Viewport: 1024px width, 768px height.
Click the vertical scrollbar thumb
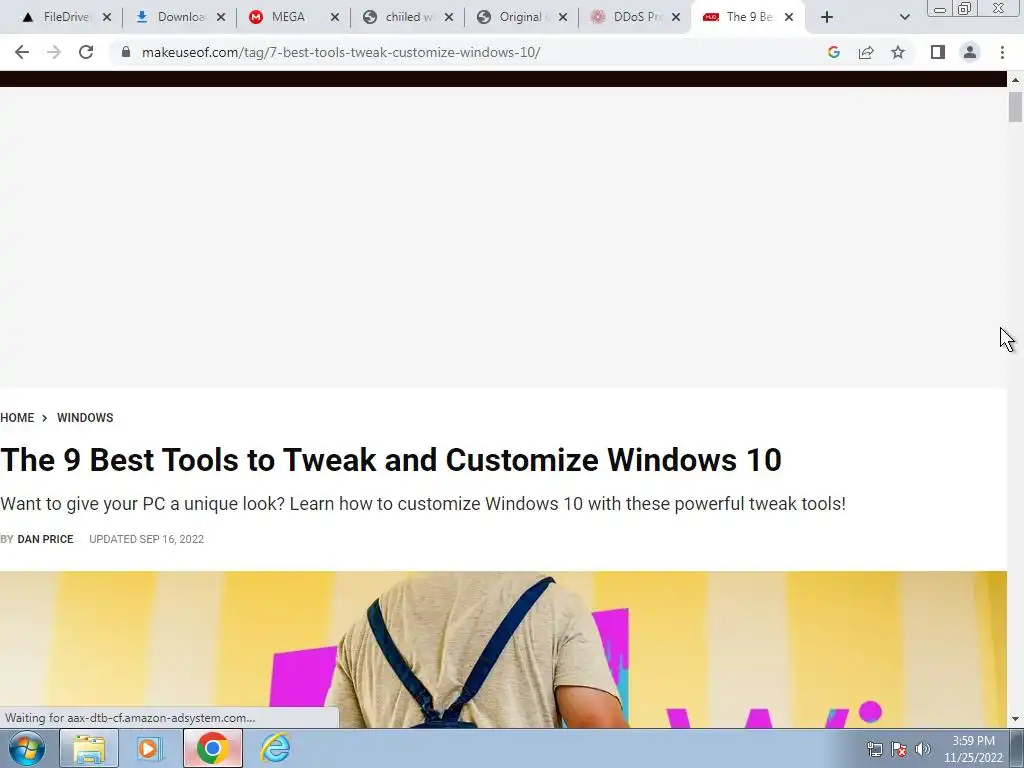pos(1015,107)
